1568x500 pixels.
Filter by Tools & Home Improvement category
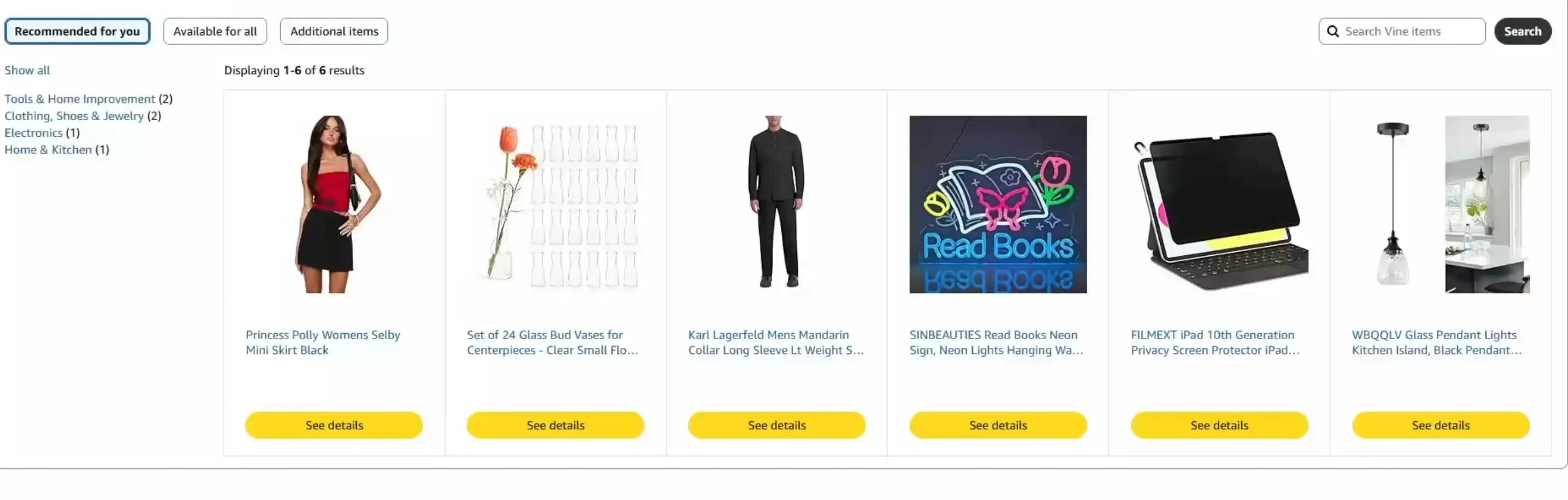pyautogui.click(x=80, y=99)
